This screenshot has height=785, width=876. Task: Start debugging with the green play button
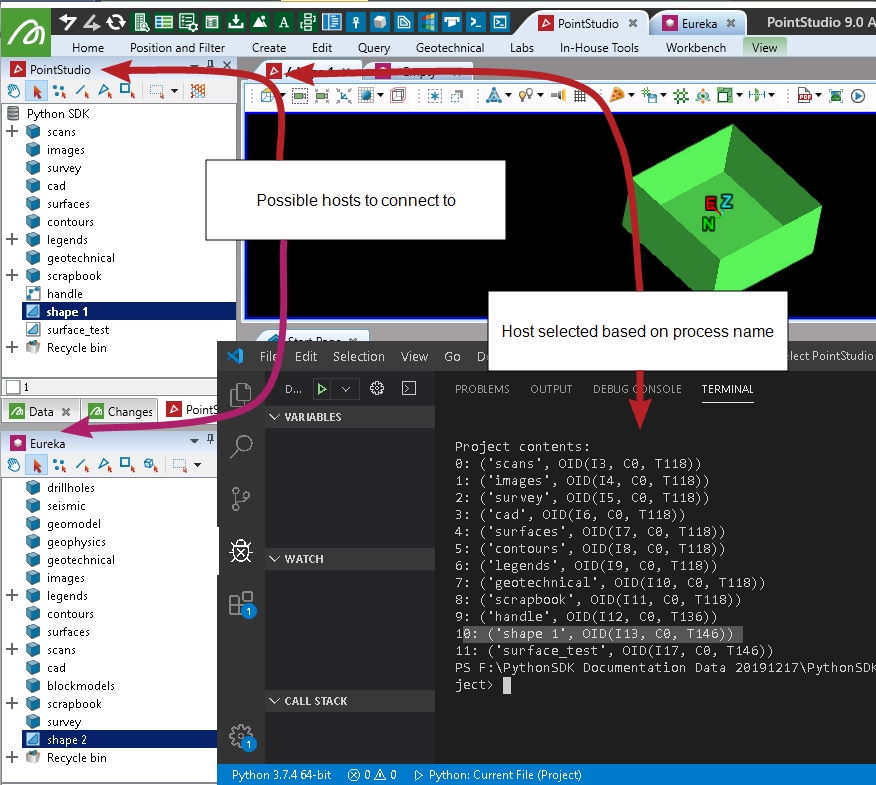coord(322,389)
